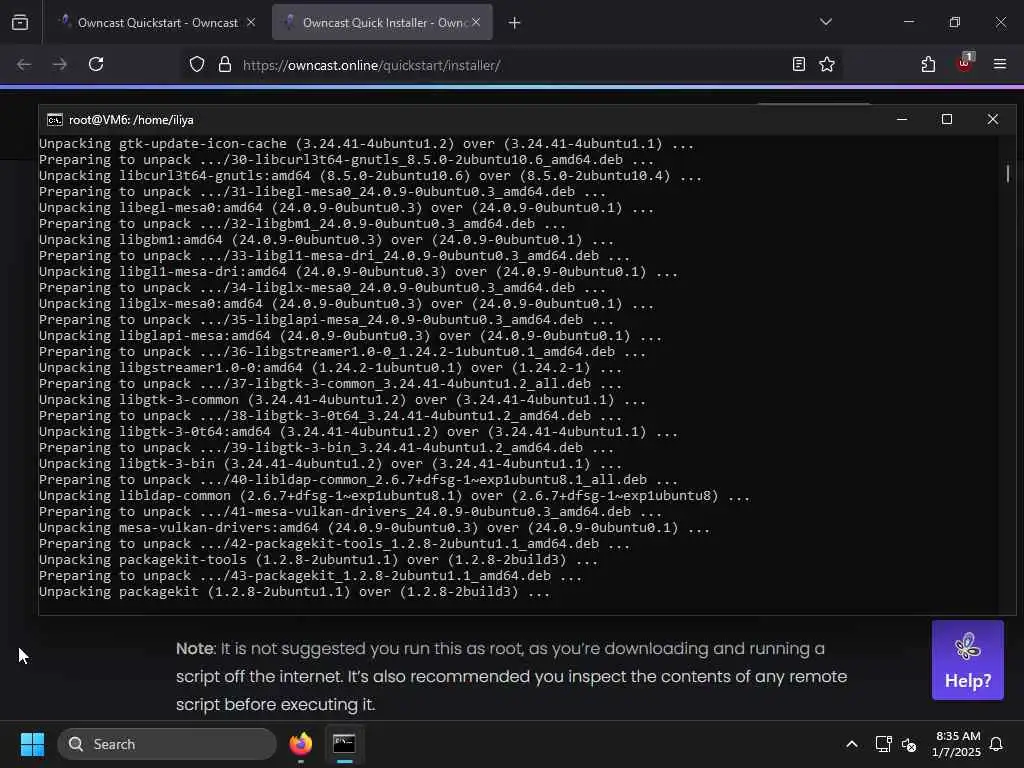Close the Owncast Quickstart tab
The image size is (1024, 768).
251,23
